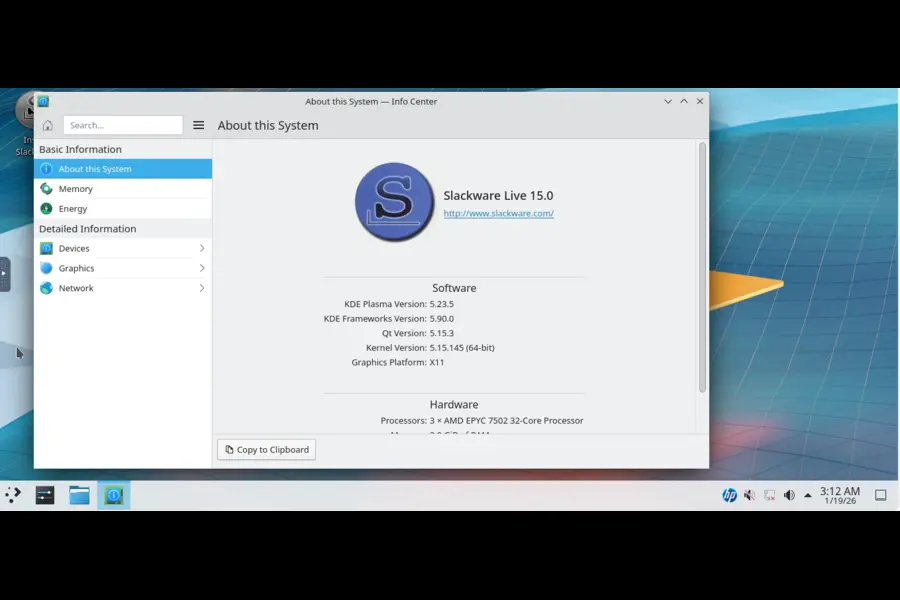900x600 pixels.
Task: Open the slackware.com website link
Action: point(498,213)
